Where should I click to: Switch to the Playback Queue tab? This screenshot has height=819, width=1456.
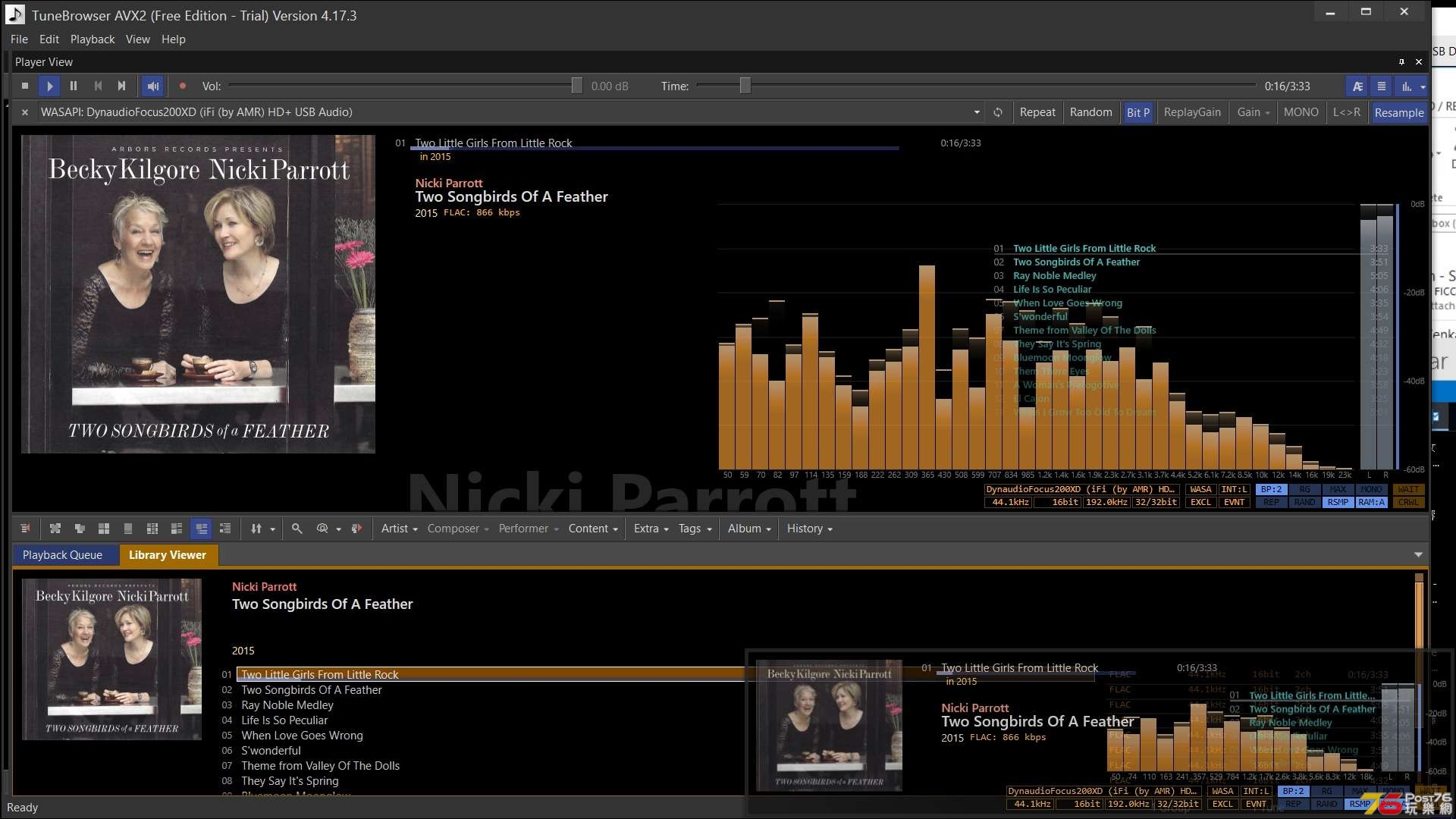click(62, 555)
